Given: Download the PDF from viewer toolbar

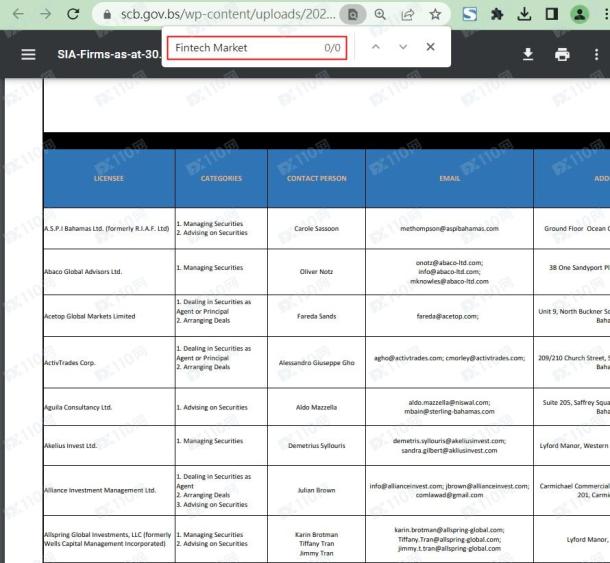Looking at the screenshot, I should coord(528,54).
